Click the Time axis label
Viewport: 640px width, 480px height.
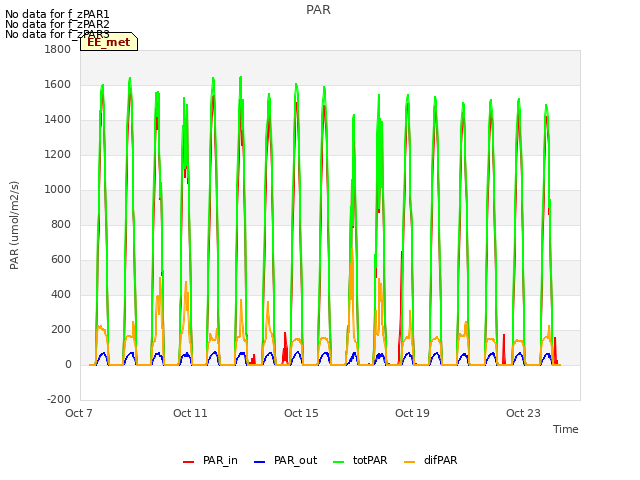(566, 429)
